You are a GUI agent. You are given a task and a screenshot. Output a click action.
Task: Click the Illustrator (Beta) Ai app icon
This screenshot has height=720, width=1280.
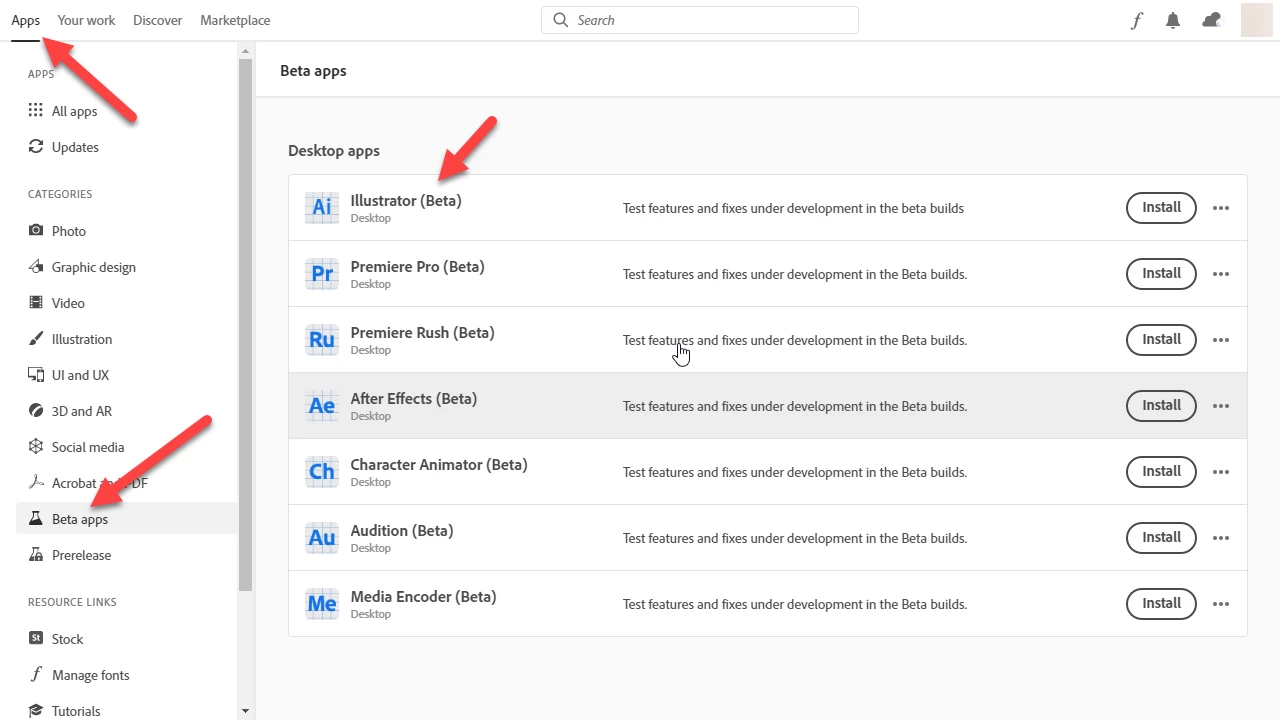pos(322,207)
